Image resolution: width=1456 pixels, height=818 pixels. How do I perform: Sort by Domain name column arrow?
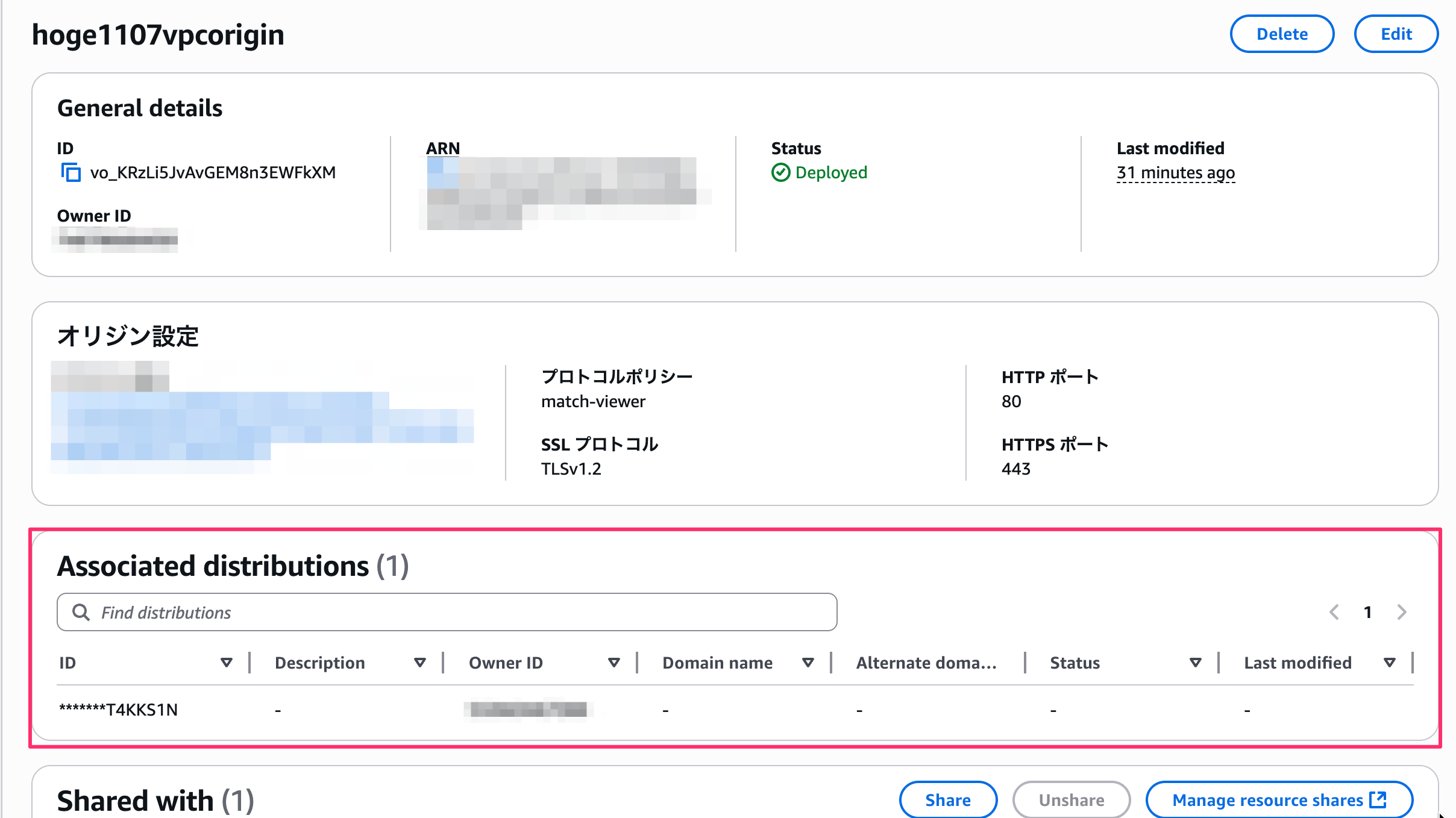click(x=808, y=663)
